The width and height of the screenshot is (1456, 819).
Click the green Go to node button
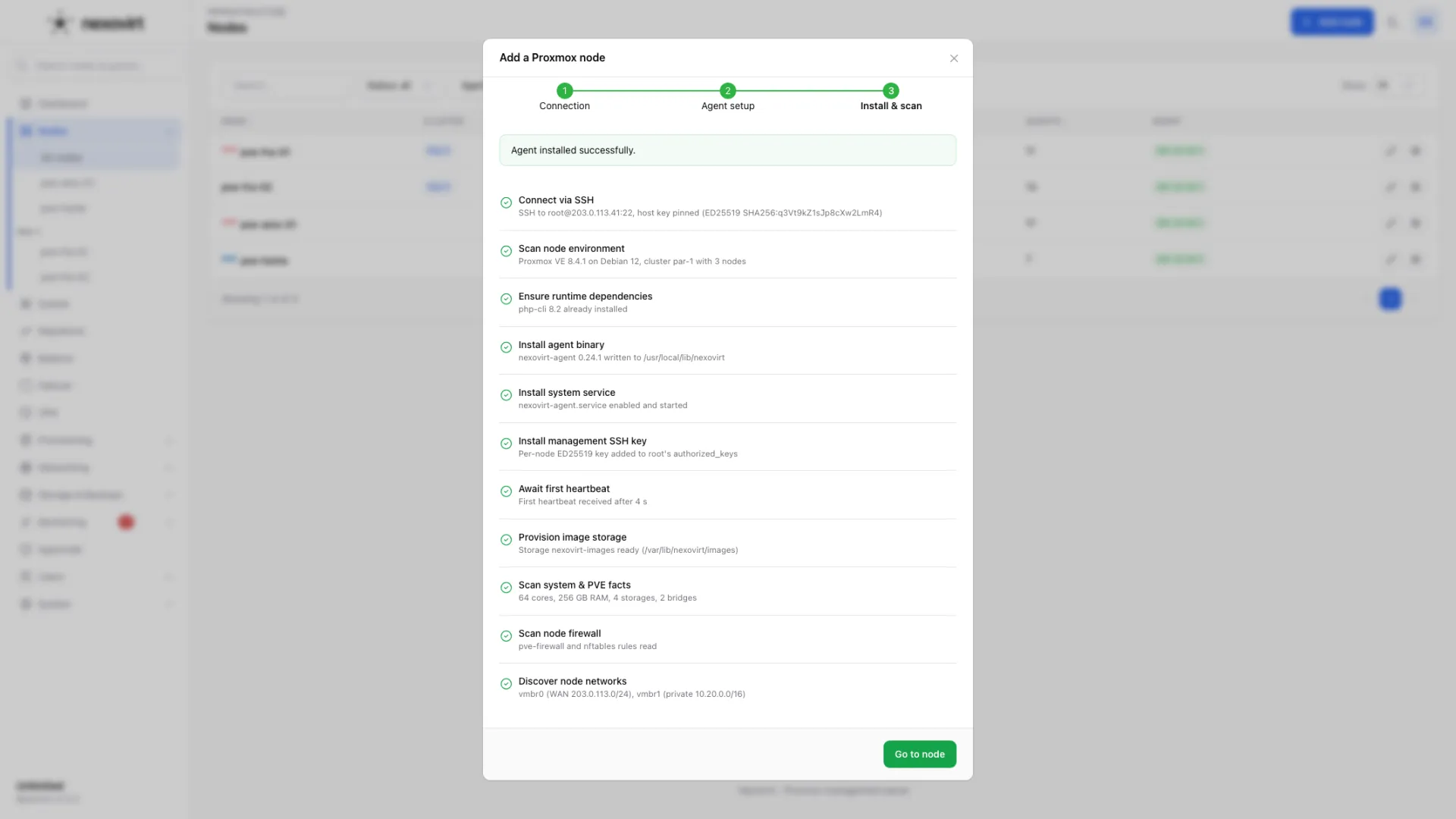pos(919,754)
